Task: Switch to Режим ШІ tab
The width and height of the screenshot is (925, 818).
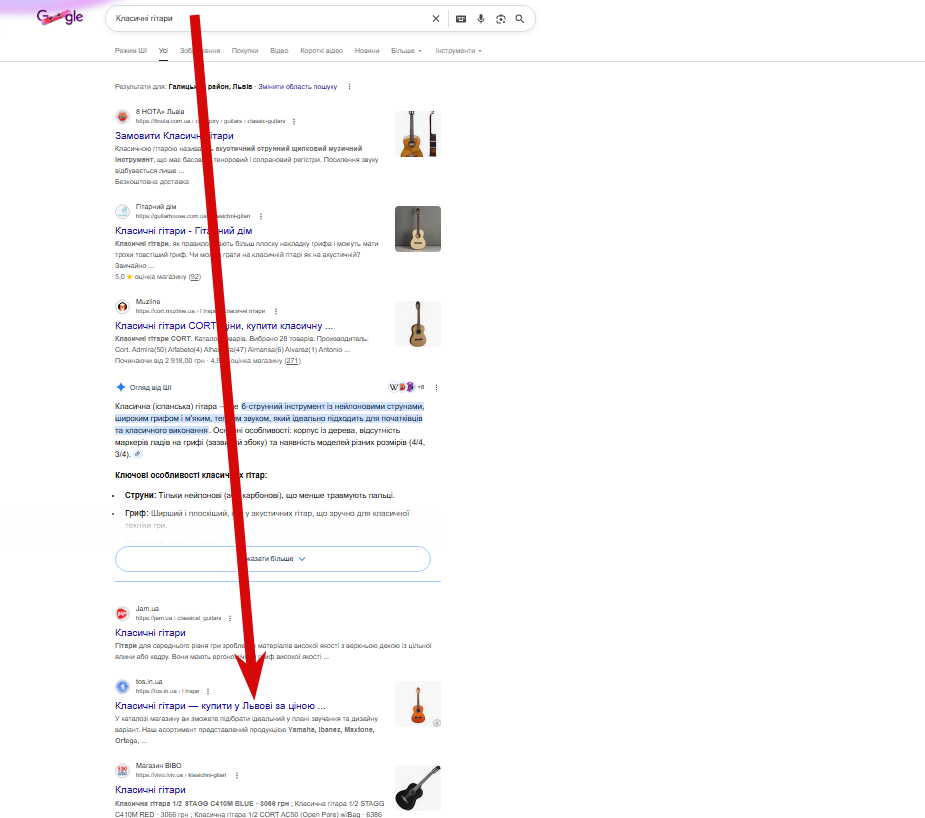Action: [x=130, y=51]
